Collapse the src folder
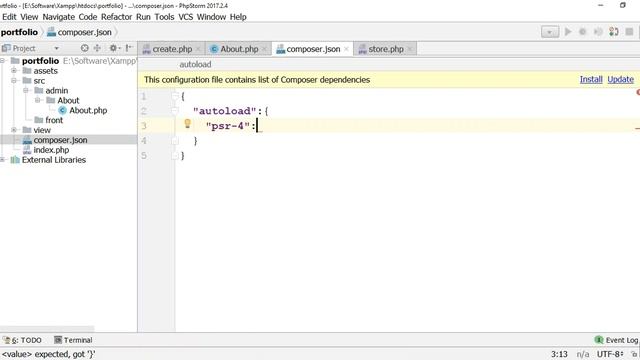This screenshot has height=360, width=640. pos(14,80)
